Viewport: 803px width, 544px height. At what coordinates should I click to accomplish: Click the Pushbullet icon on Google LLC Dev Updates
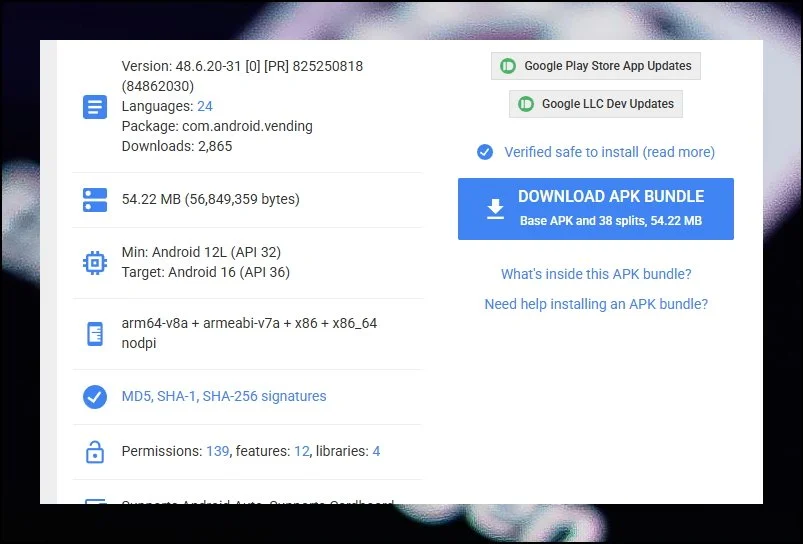point(526,104)
